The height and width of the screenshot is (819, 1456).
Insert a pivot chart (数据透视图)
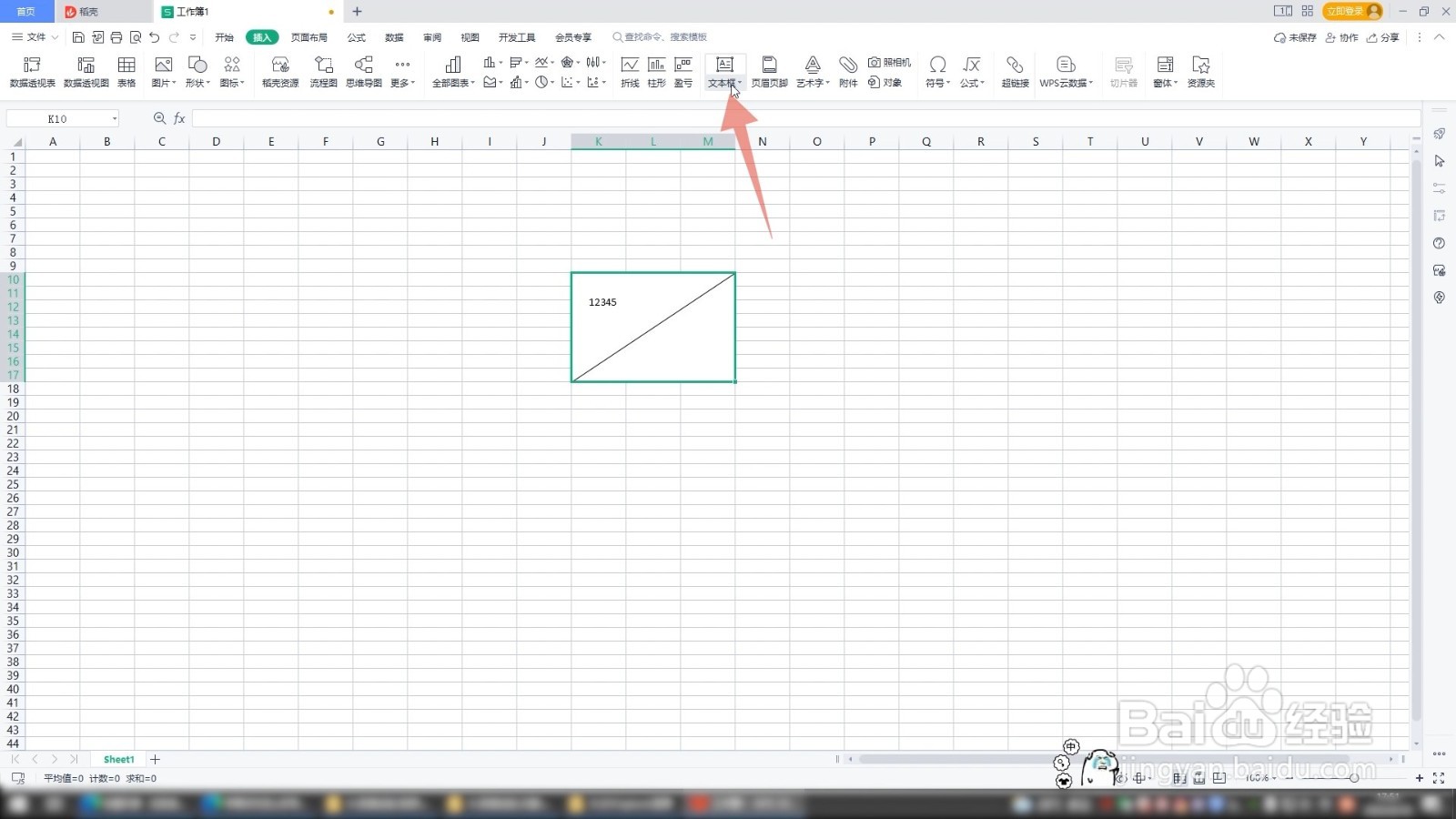pyautogui.click(x=86, y=72)
